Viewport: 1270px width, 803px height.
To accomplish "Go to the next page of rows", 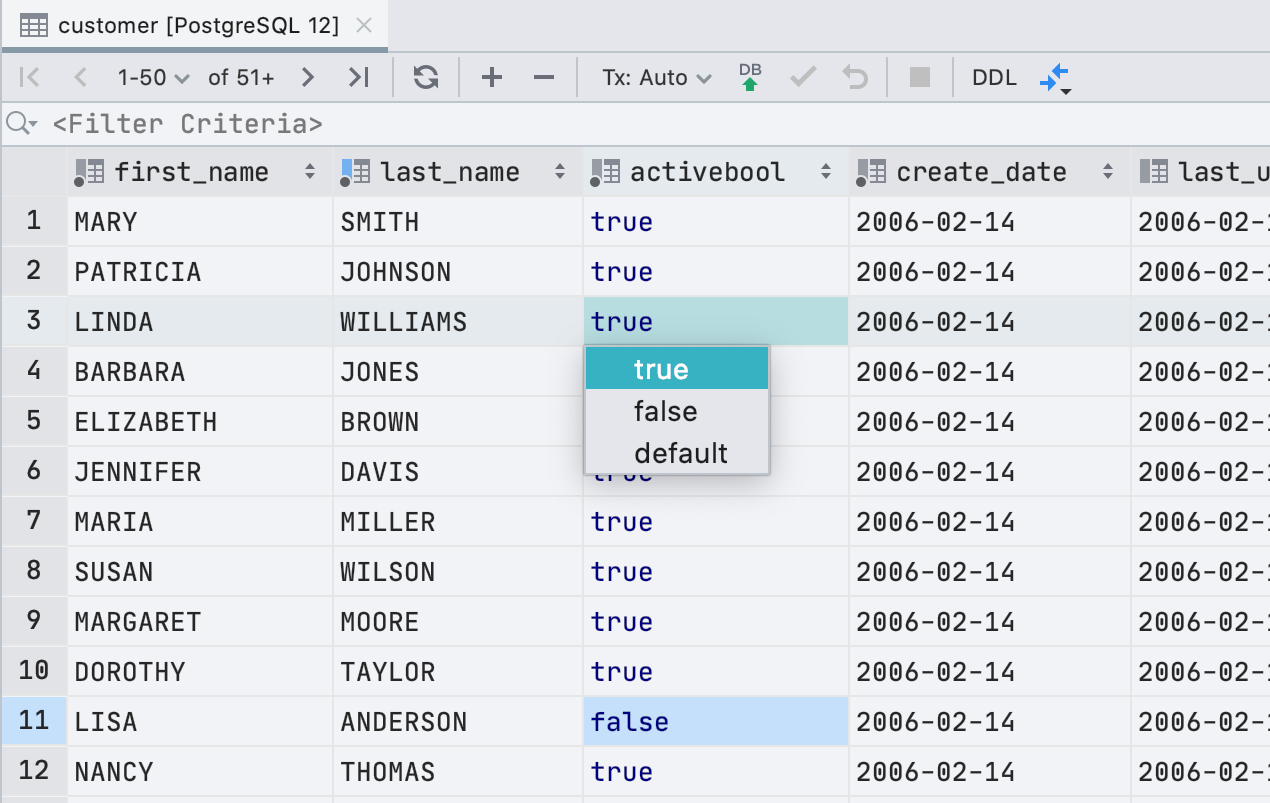I will [308, 77].
